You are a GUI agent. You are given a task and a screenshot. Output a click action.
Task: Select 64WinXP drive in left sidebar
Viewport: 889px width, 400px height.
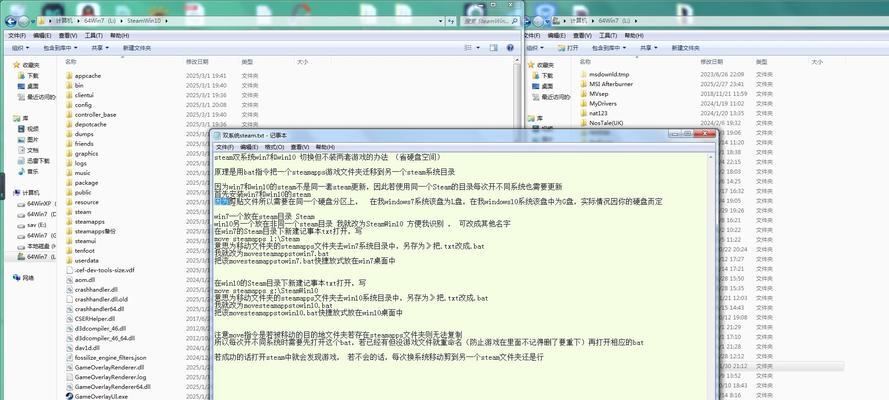pyautogui.click(x=36, y=203)
